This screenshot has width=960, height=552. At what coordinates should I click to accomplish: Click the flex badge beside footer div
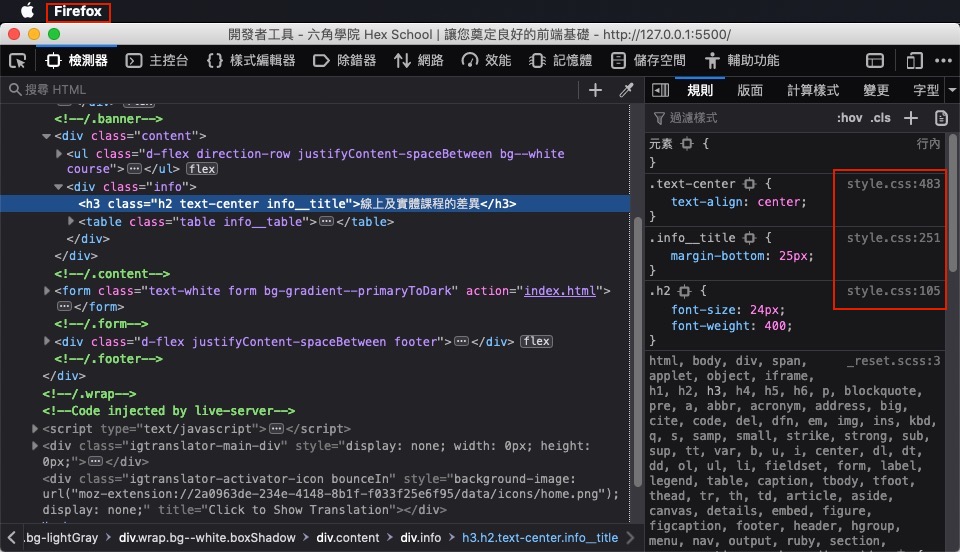(536, 341)
